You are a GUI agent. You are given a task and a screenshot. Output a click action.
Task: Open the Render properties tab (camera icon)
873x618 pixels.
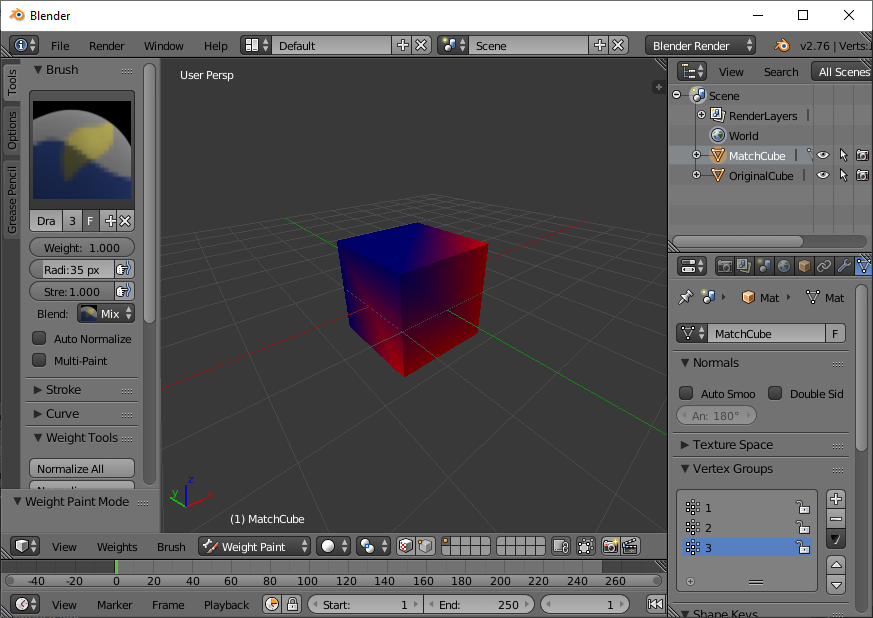[x=724, y=266]
